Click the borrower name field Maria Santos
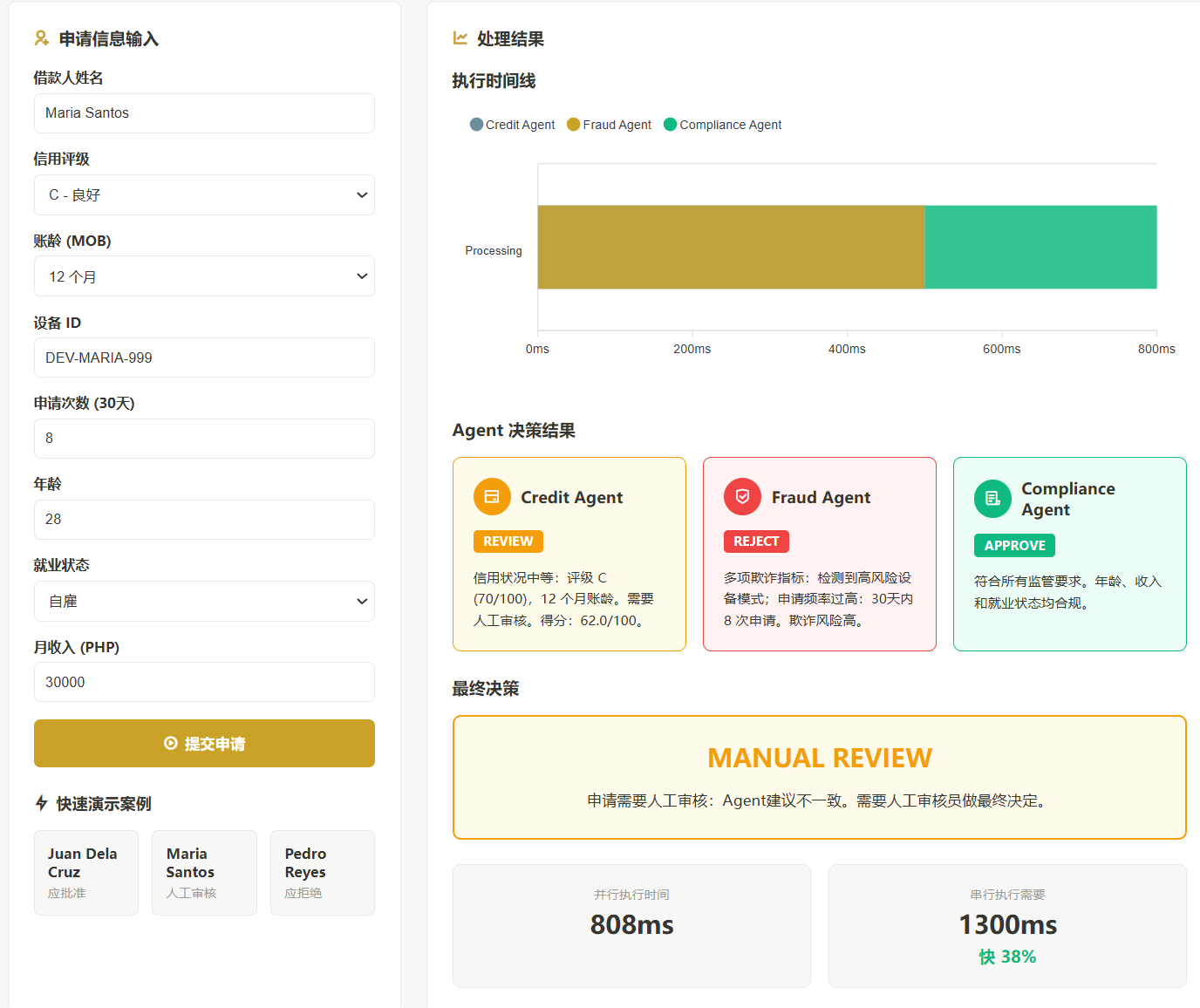The height and width of the screenshot is (1008, 1200). click(204, 113)
